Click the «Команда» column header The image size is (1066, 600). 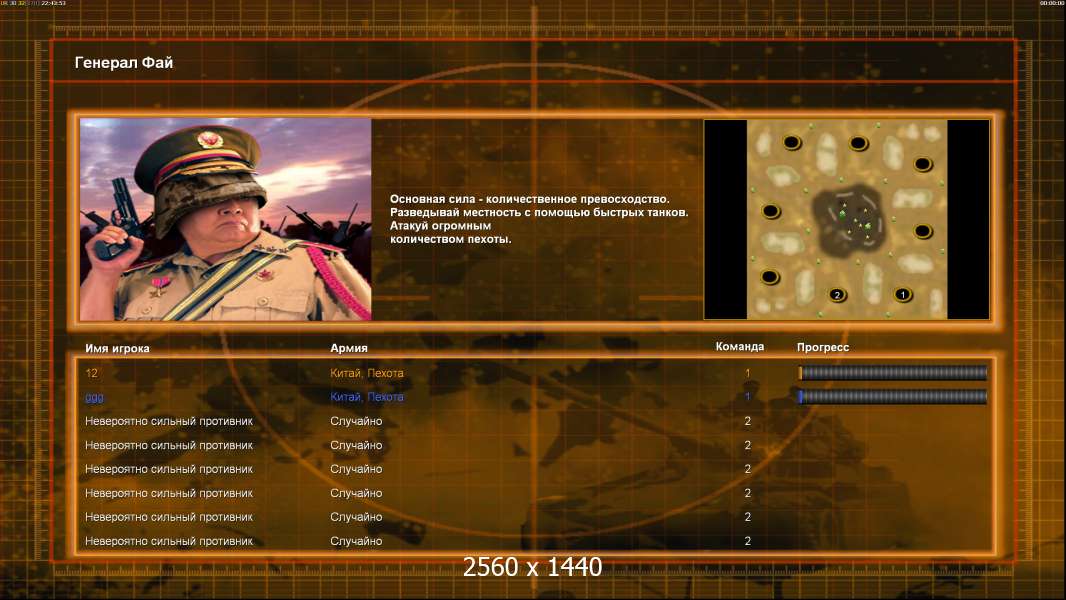(x=740, y=347)
